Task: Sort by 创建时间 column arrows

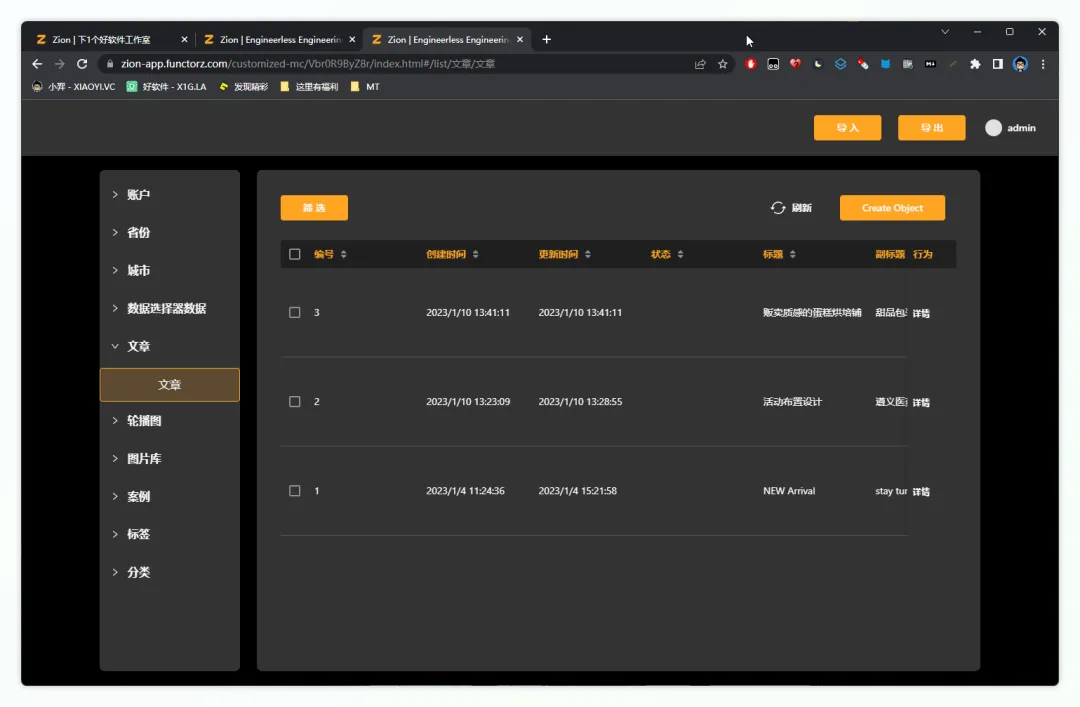Action: coord(475,254)
